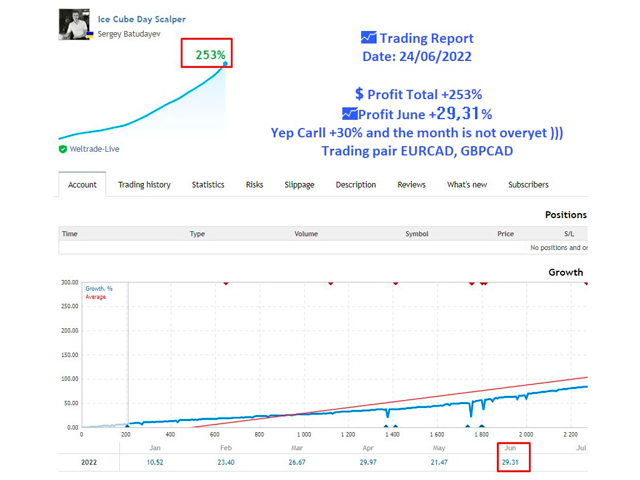Open the Ice Cube Day Scalper title link
This screenshot has height=480, width=640.
point(141,19)
